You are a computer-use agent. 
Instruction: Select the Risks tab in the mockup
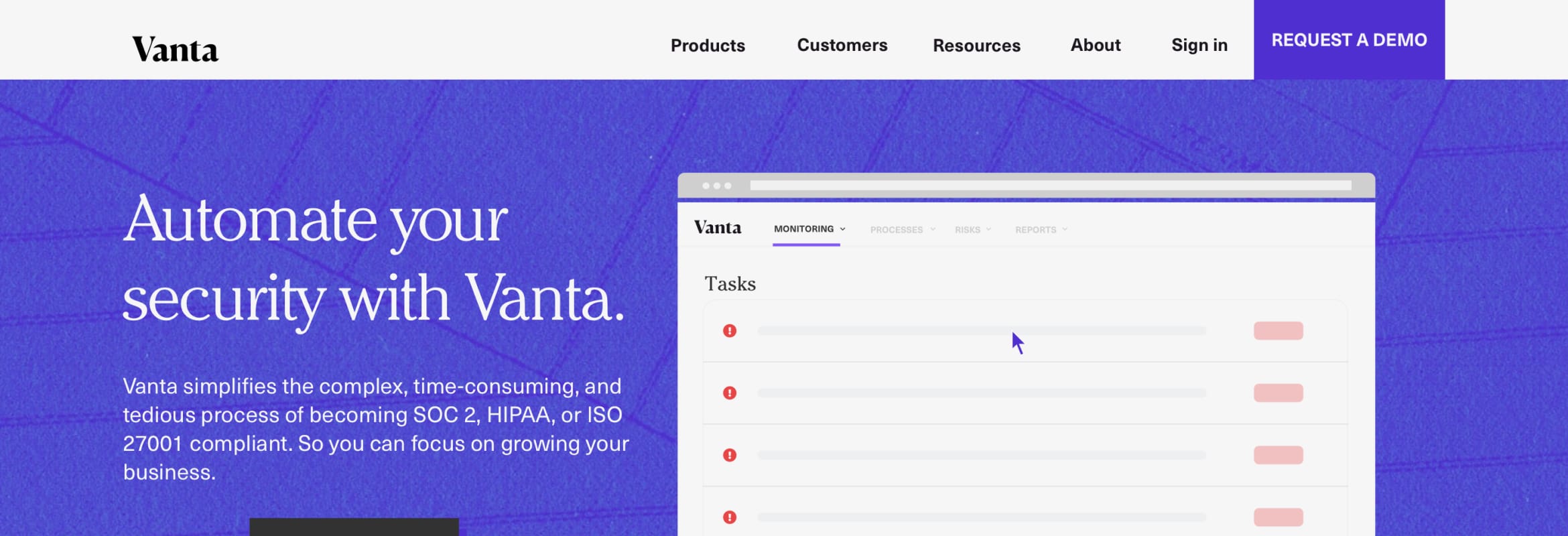[x=968, y=230]
